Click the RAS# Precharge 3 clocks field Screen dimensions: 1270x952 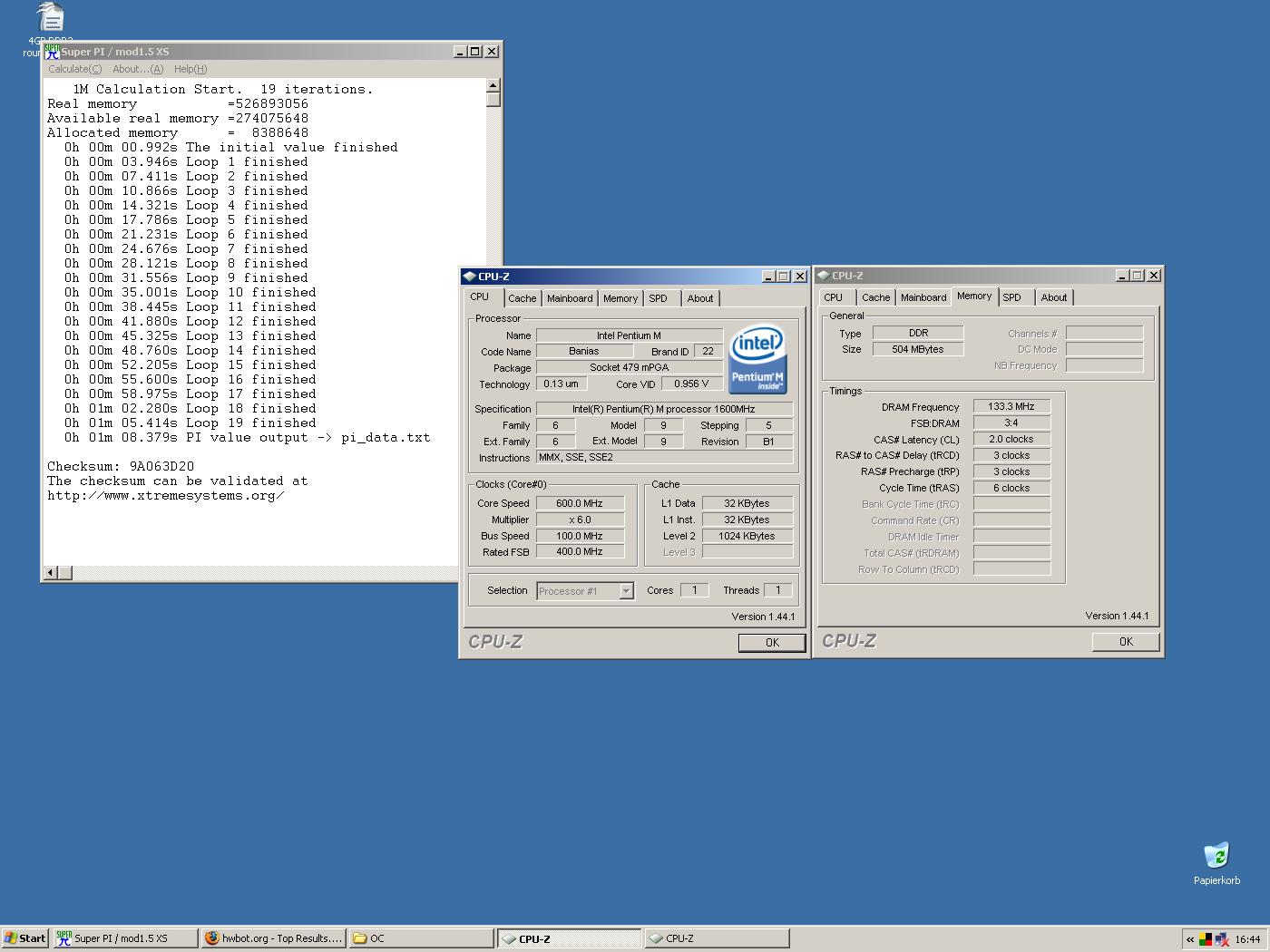click(1011, 471)
